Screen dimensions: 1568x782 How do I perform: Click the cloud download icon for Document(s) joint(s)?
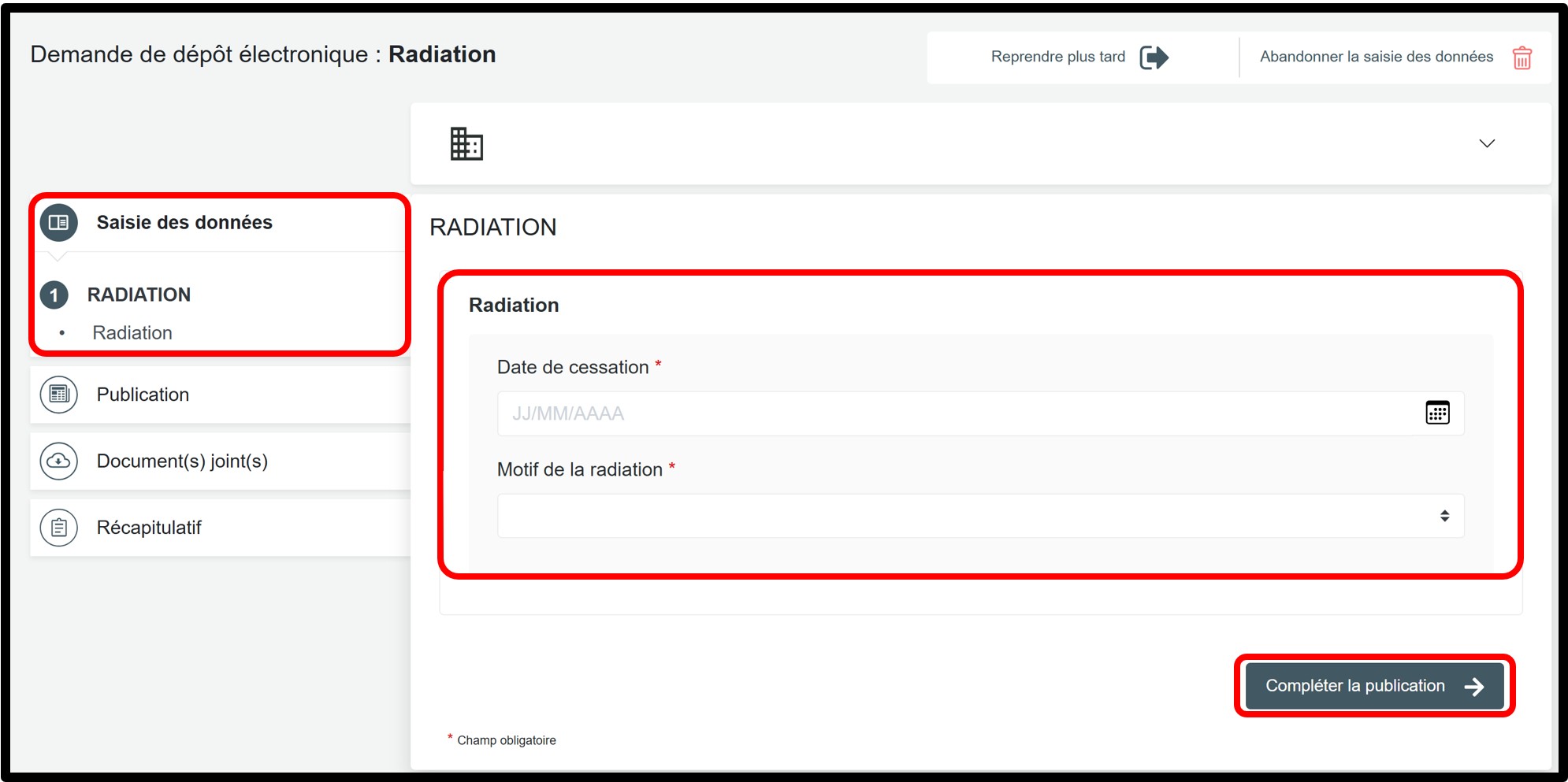[x=59, y=461]
